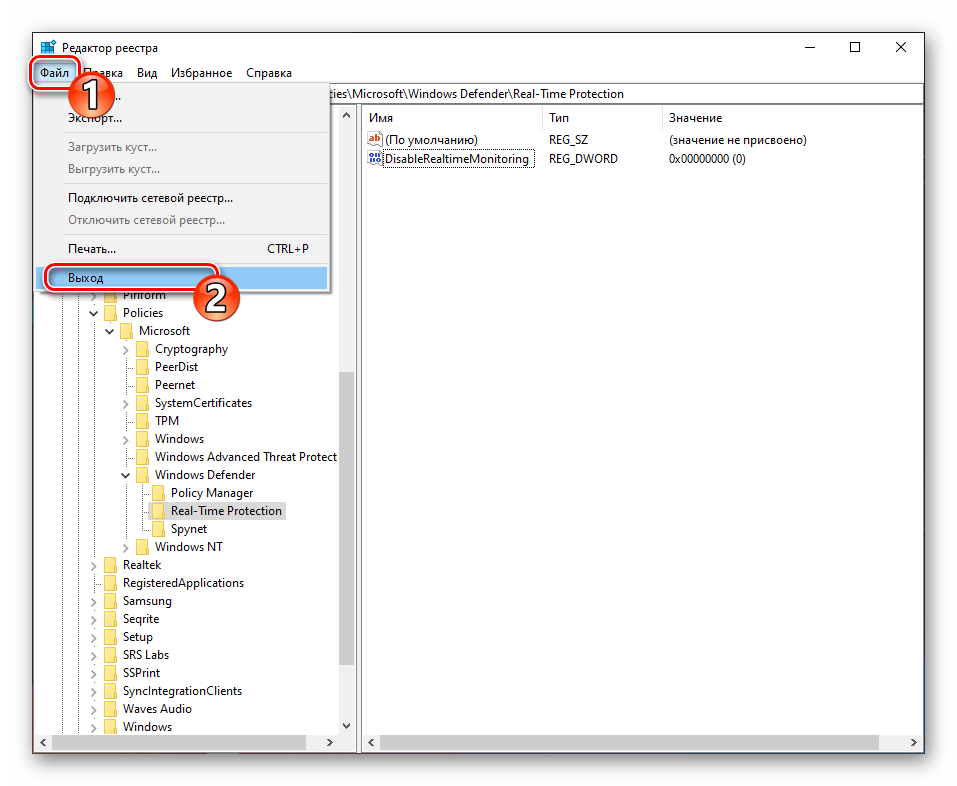The image size is (957, 786).
Task: Click tree pane horizontal scroll right arrow
Action: (330, 743)
